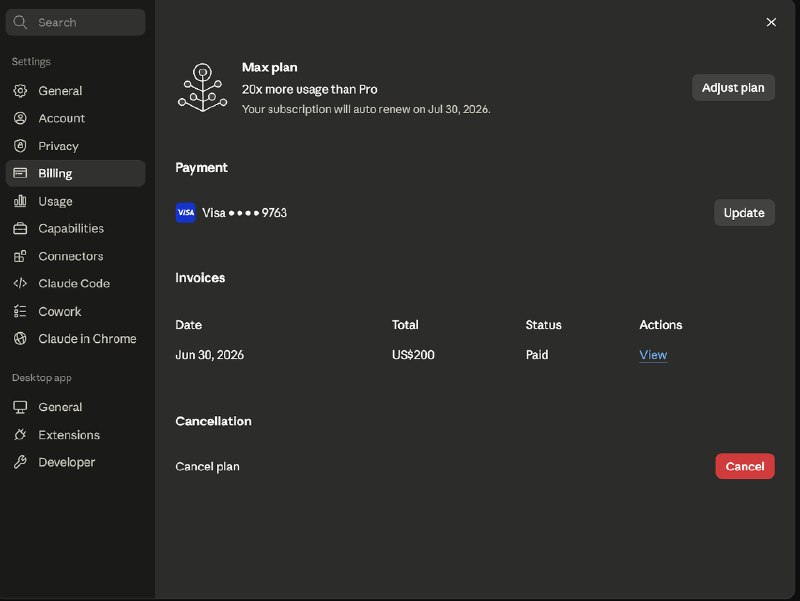Click the Visa card logo
Viewport: 800px width, 601px height.
186,212
